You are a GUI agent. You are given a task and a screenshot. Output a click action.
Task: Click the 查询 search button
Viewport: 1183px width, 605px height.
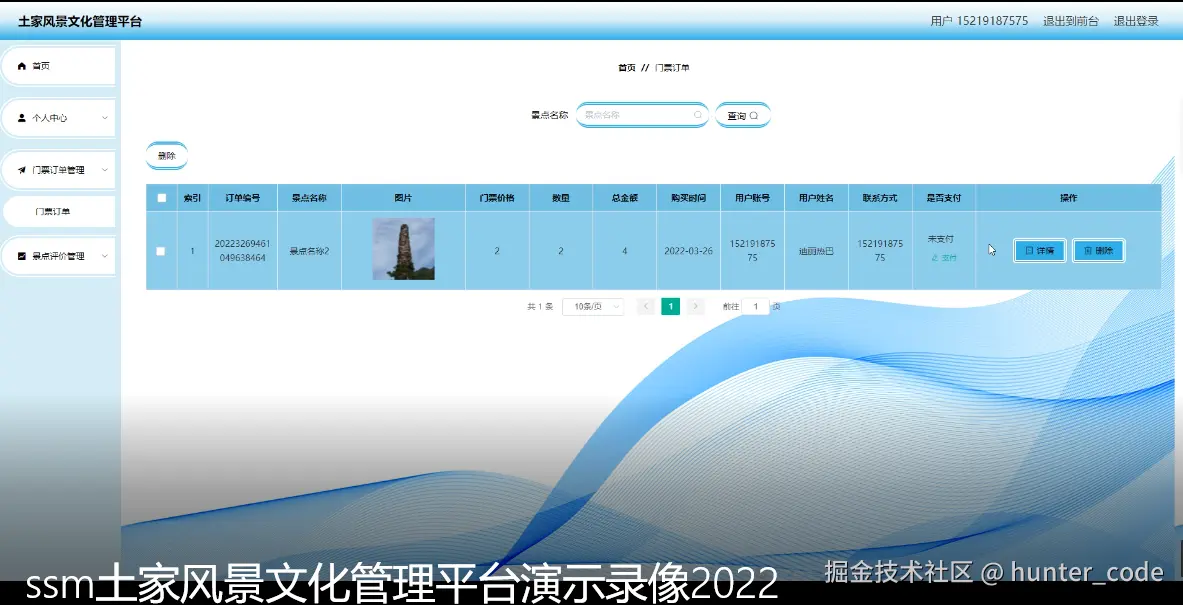pos(742,115)
